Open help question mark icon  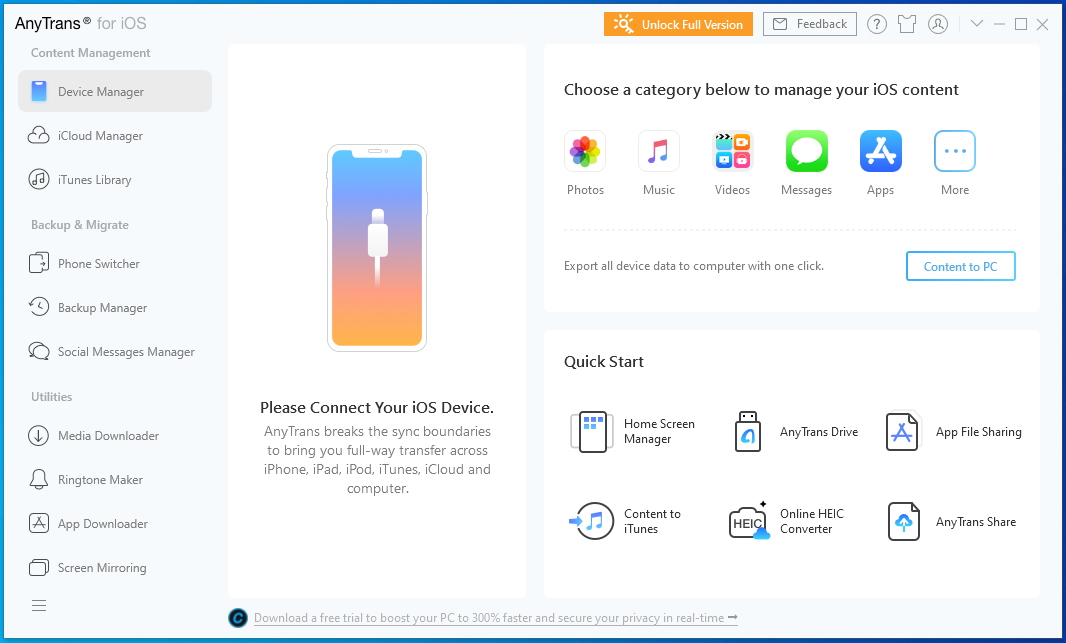click(876, 24)
